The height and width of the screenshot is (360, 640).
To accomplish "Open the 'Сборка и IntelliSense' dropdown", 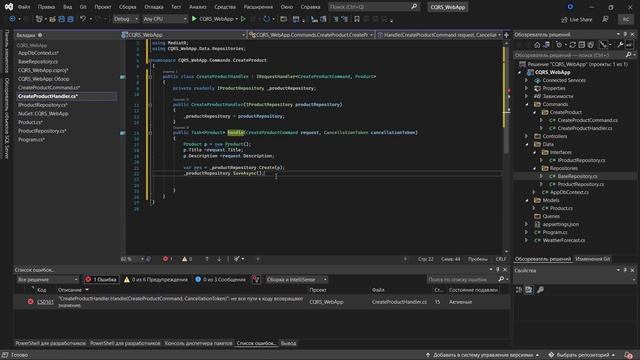I will 296,280.
